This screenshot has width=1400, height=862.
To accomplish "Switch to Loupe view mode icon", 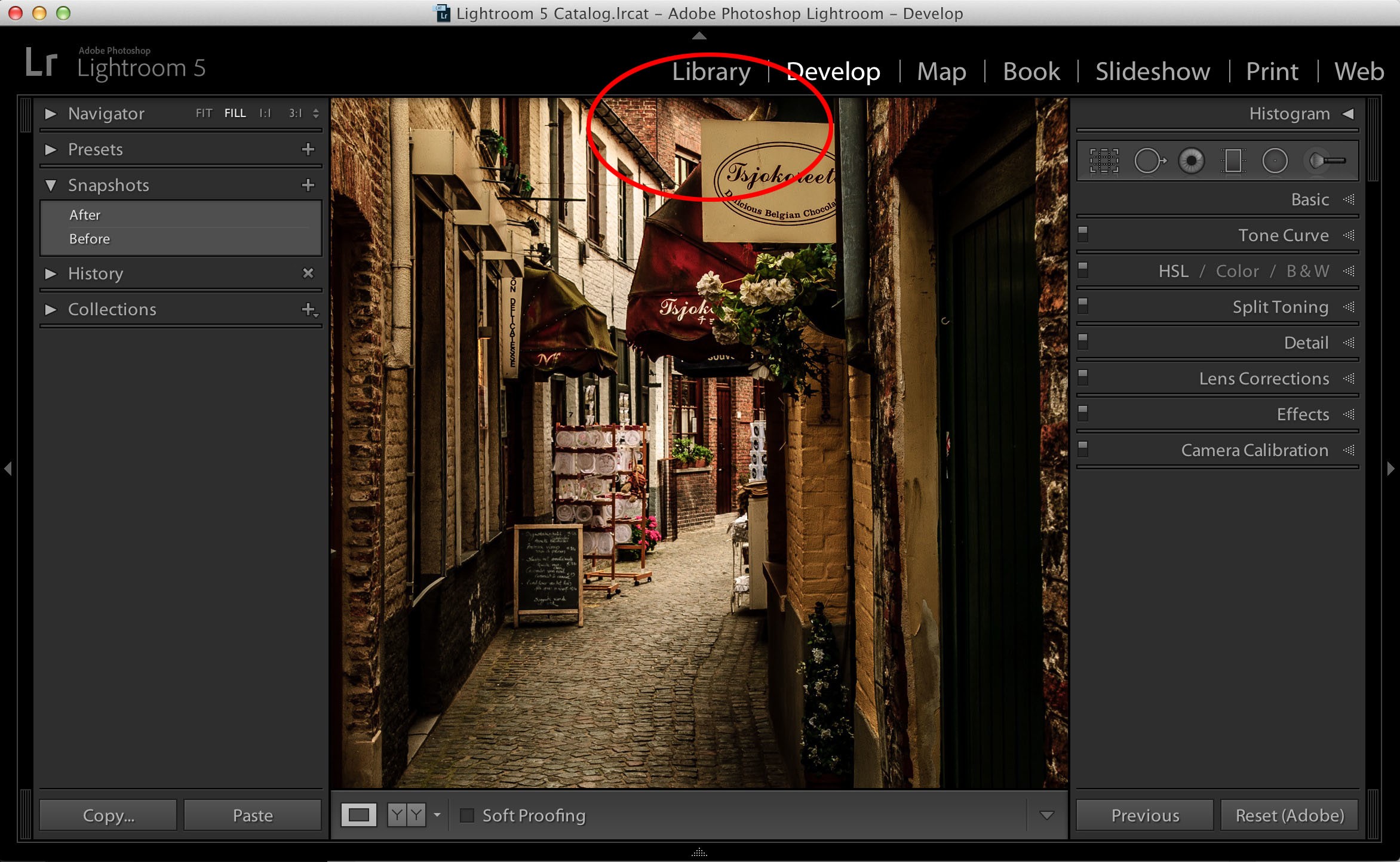I will 359,815.
